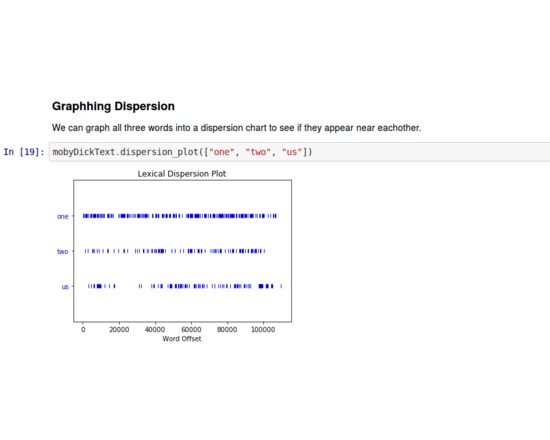550x440 pixels.
Task: Click the 80000 tick label
Action: 227,329
